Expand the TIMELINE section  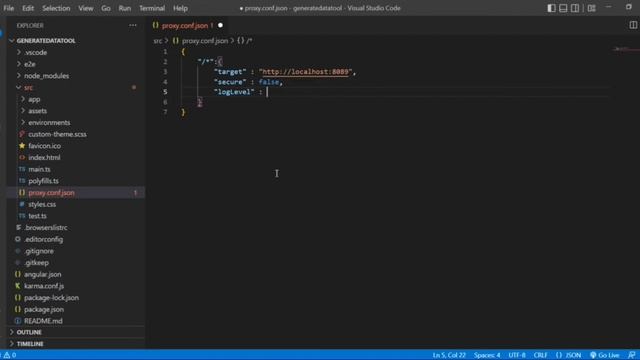point(30,344)
